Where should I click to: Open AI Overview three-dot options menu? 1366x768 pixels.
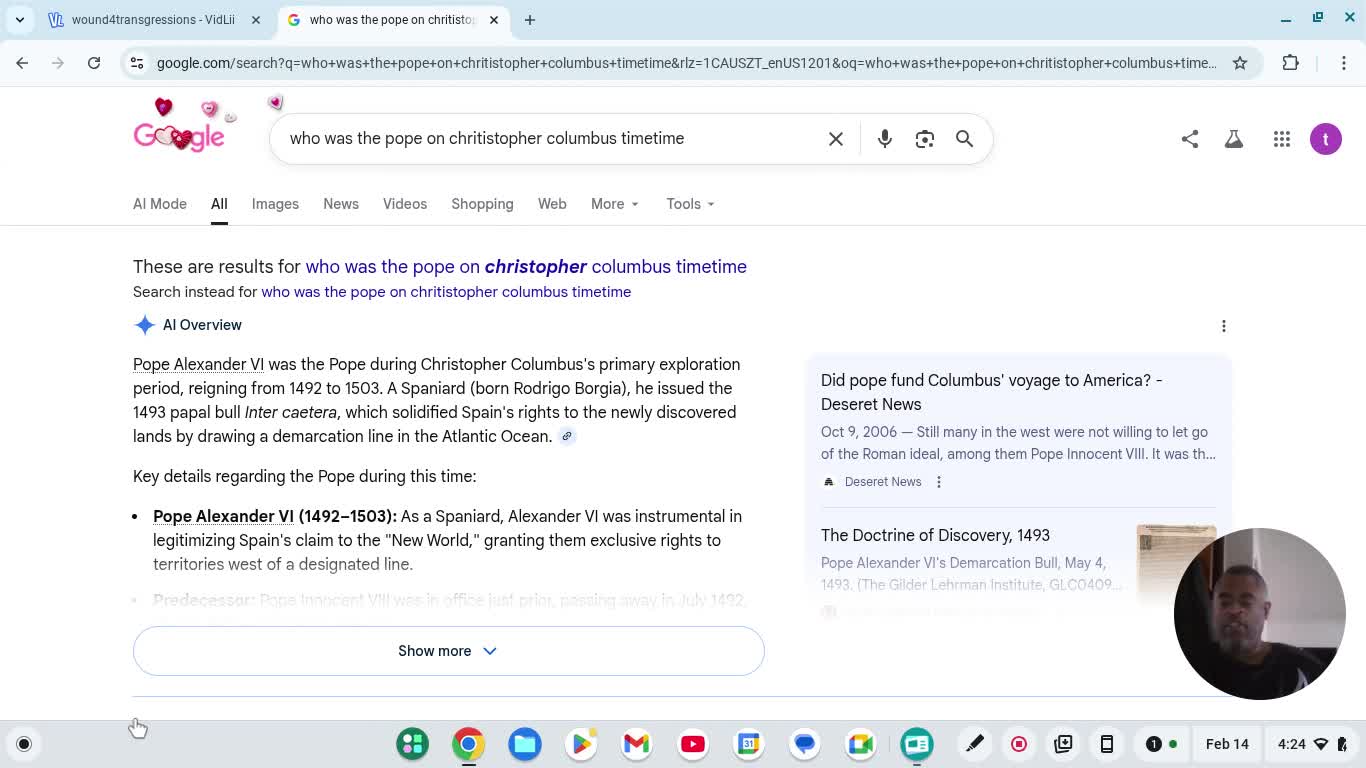pos(1223,326)
